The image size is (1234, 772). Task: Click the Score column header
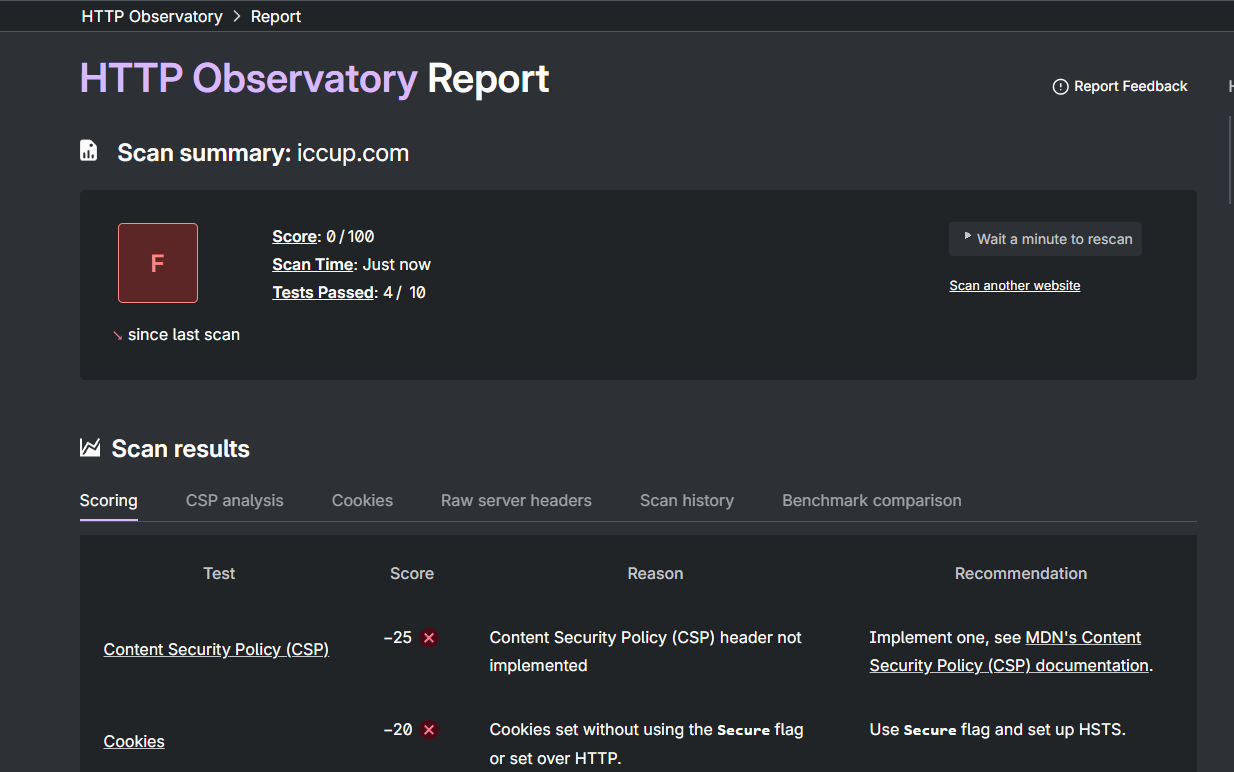[x=412, y=574]
